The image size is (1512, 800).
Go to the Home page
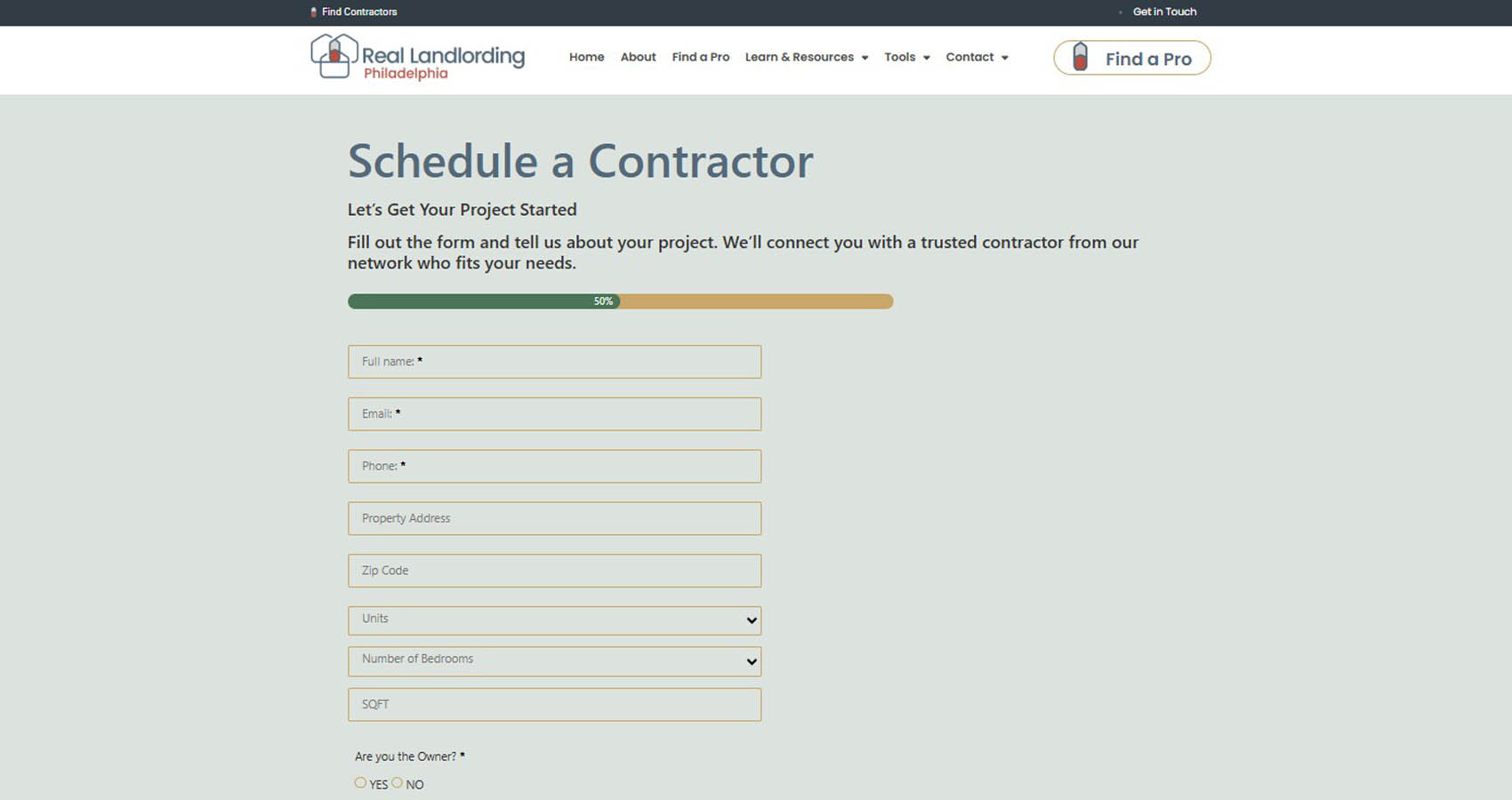tap(586, 57)
